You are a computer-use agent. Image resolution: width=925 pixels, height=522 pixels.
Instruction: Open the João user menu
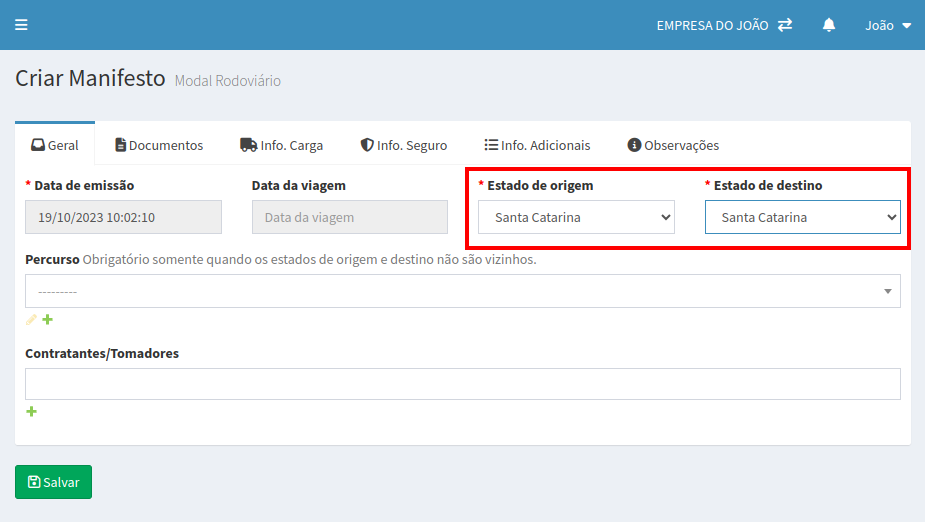click(x=888, y=25)
